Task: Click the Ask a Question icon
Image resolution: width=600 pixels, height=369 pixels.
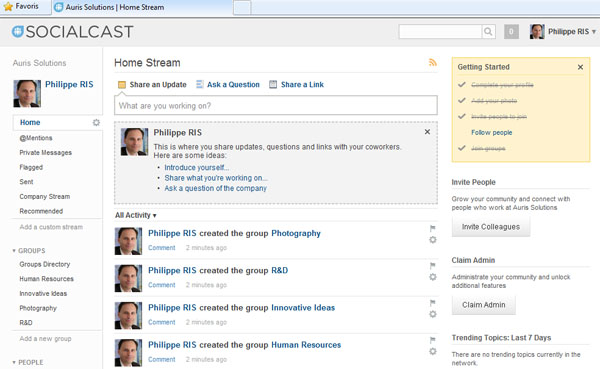Action: 200,84
